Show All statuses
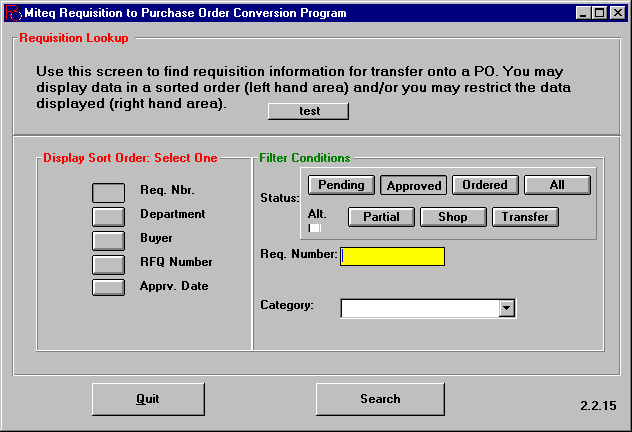This screenshot has width=632, height=432. 557,185
